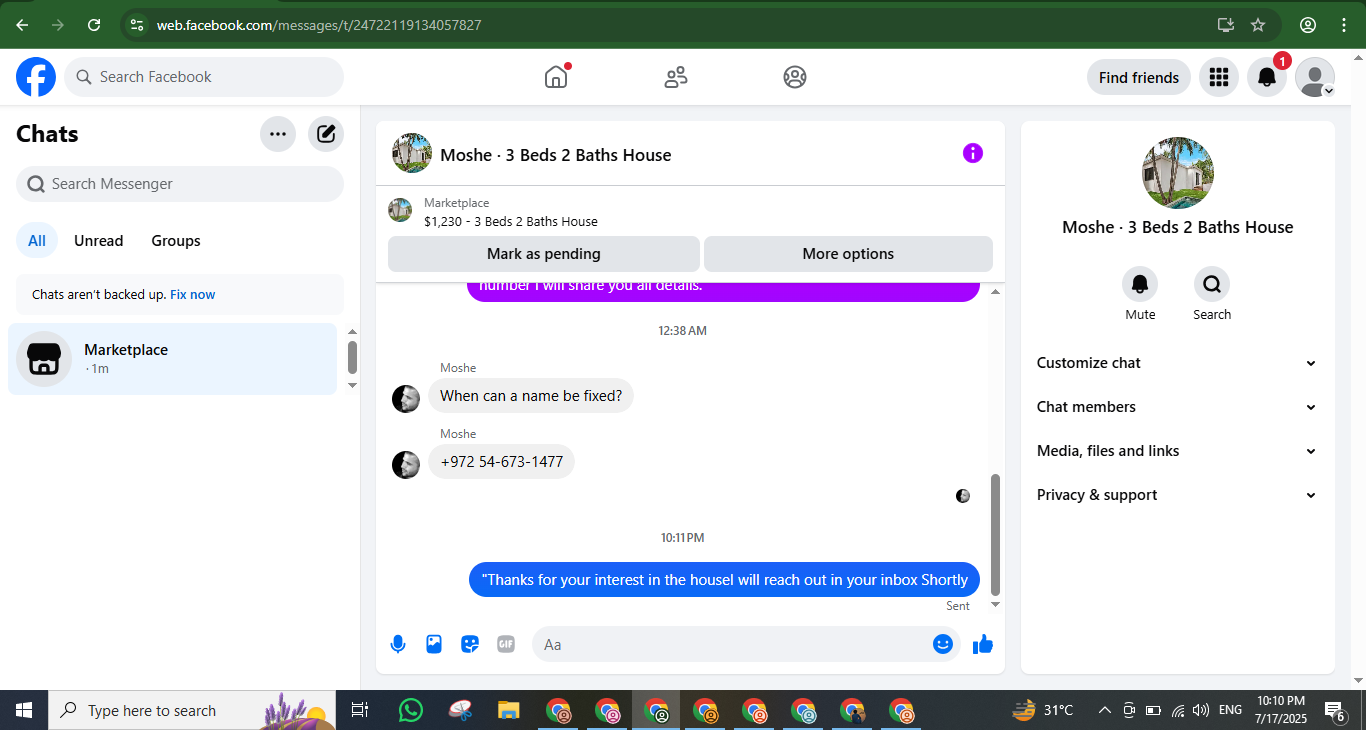1366x730 pixels.
Task: Click the chat list scrollbar thumb
Action: click(x=352, y=357)
